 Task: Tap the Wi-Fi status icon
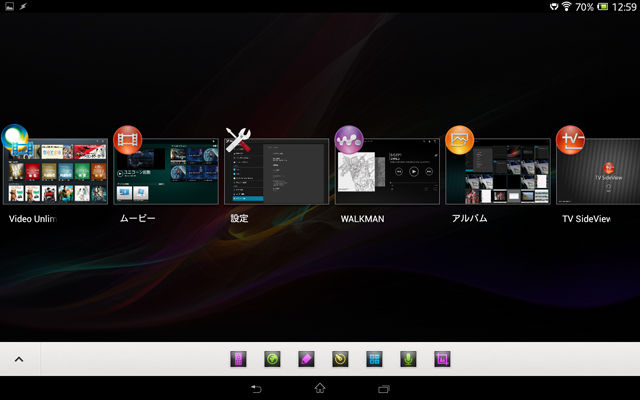(567, 6)
